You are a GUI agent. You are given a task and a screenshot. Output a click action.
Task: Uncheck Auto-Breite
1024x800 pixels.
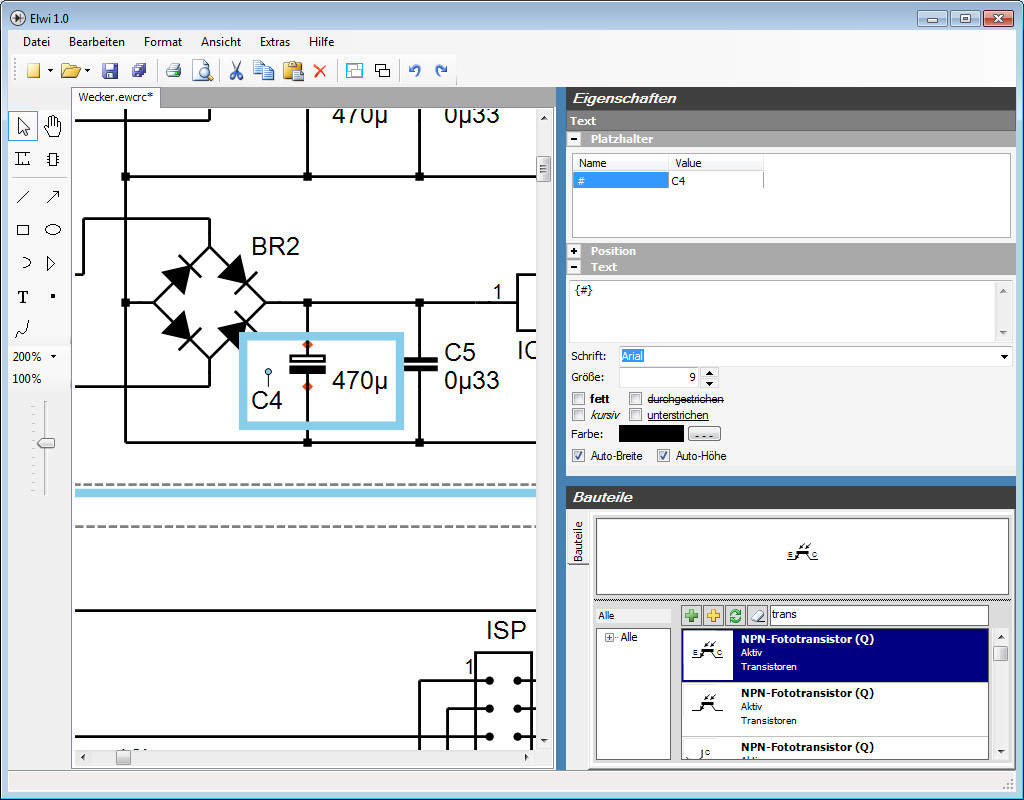point(578,456)
